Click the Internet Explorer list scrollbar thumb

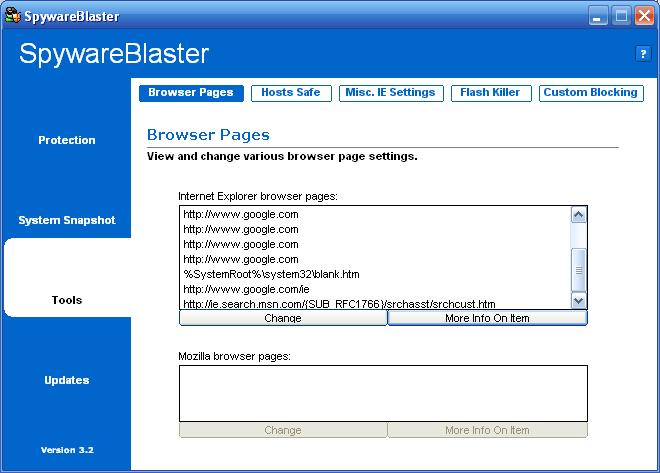(579, 270)
